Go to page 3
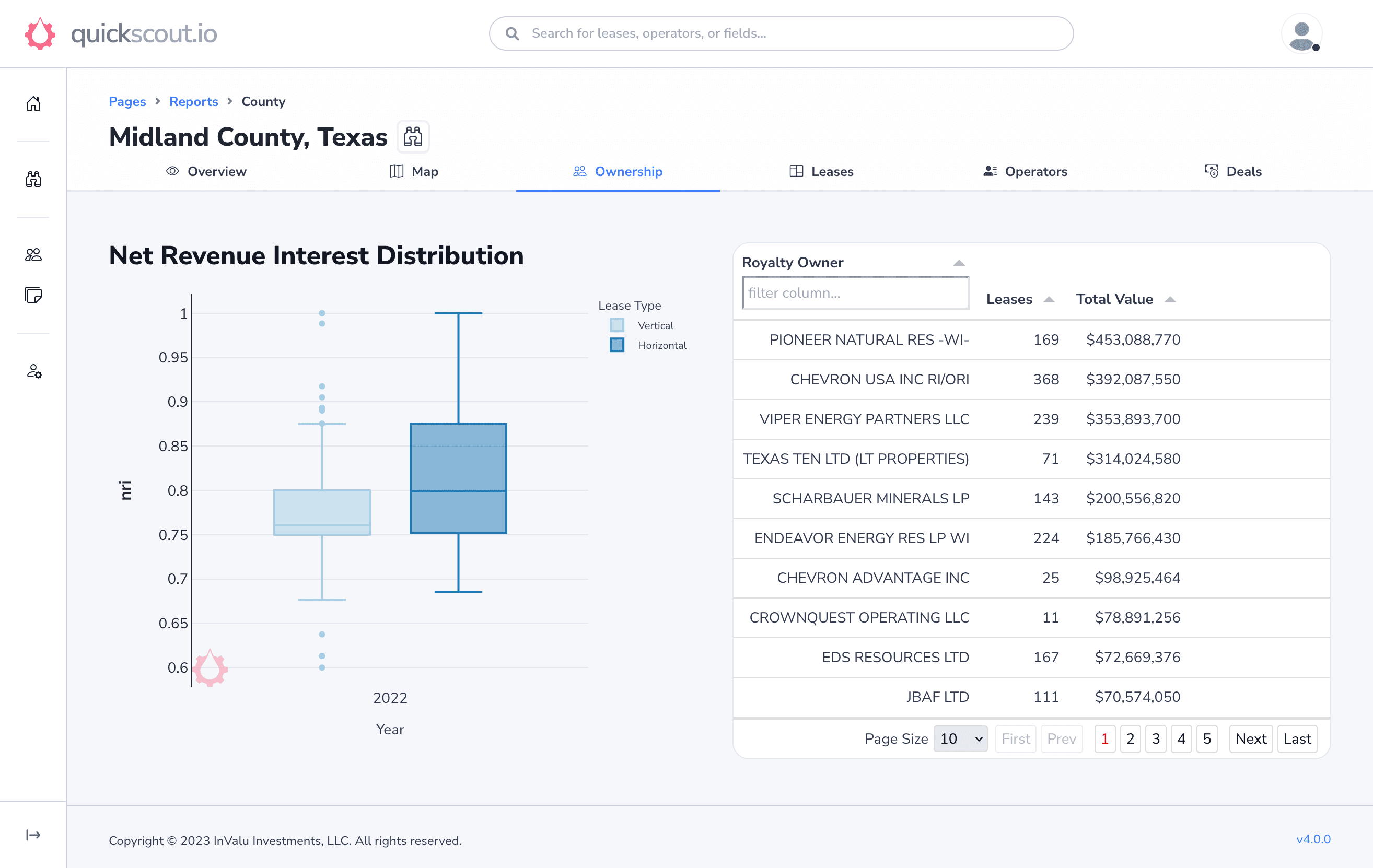The image size is (1373, 868). (1156, 738)
